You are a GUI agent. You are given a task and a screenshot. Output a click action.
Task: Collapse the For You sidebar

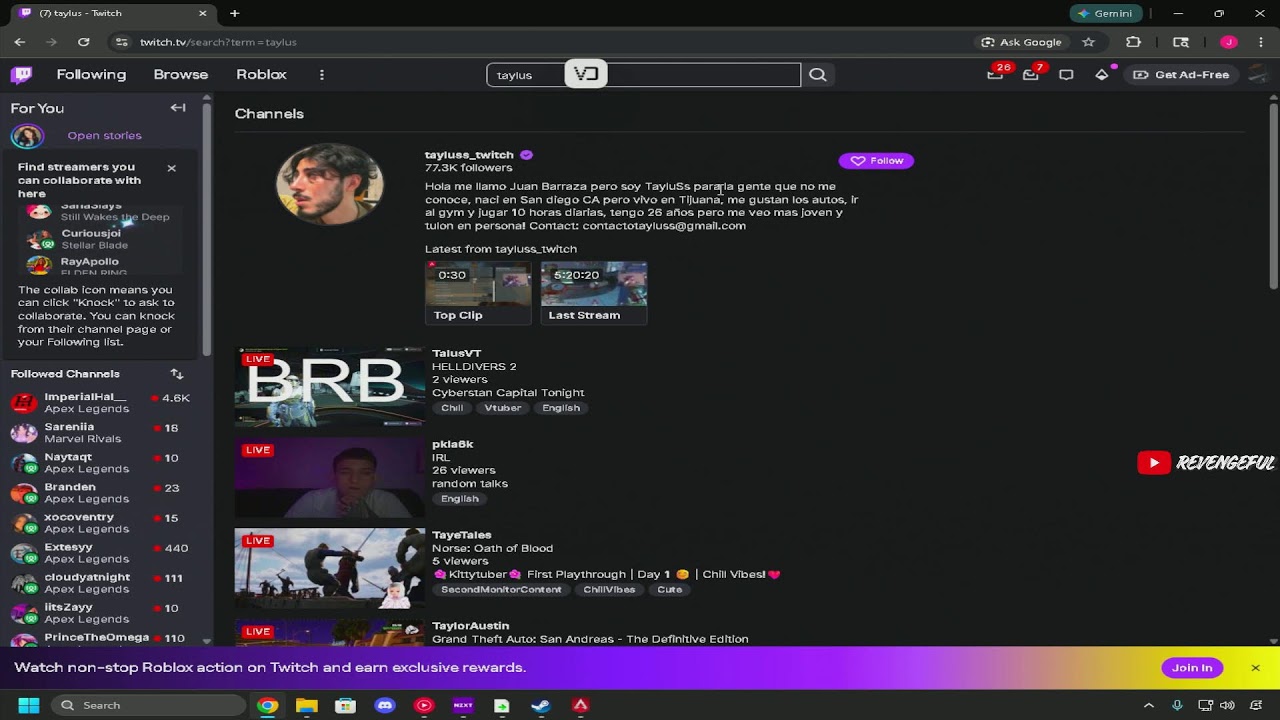tap(178, 108)
